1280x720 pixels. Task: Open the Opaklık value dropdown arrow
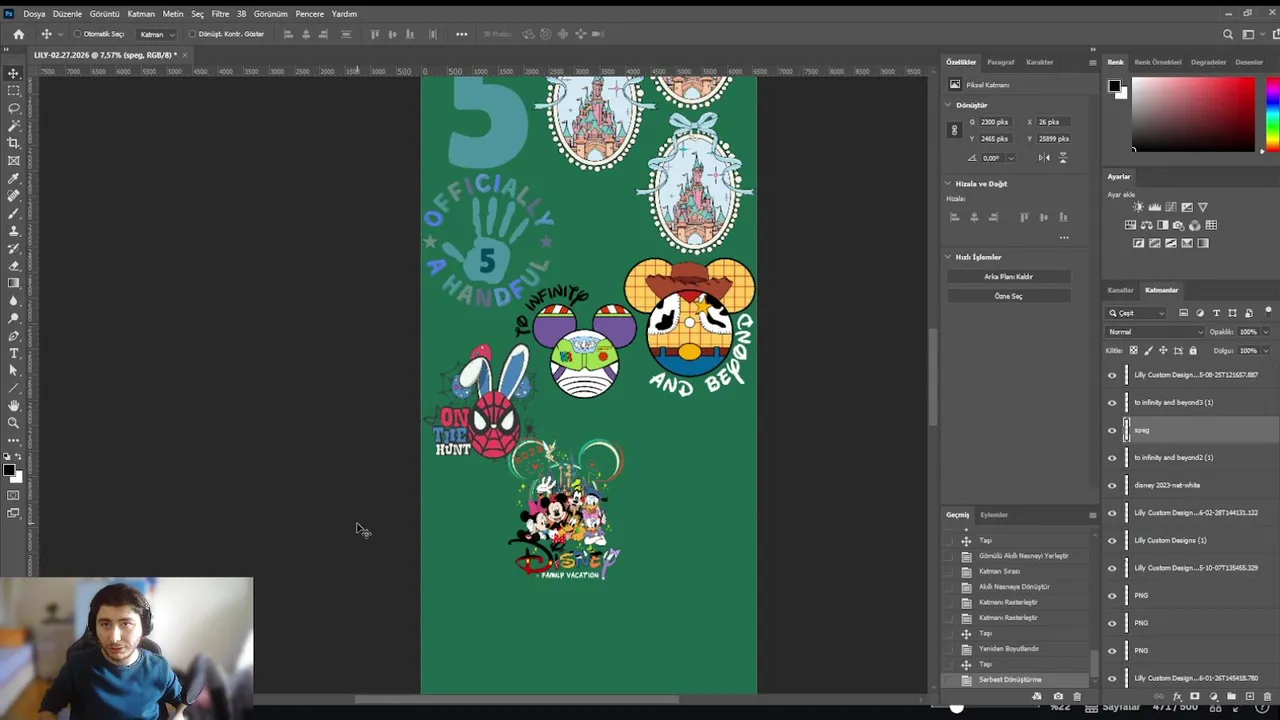1265,332
